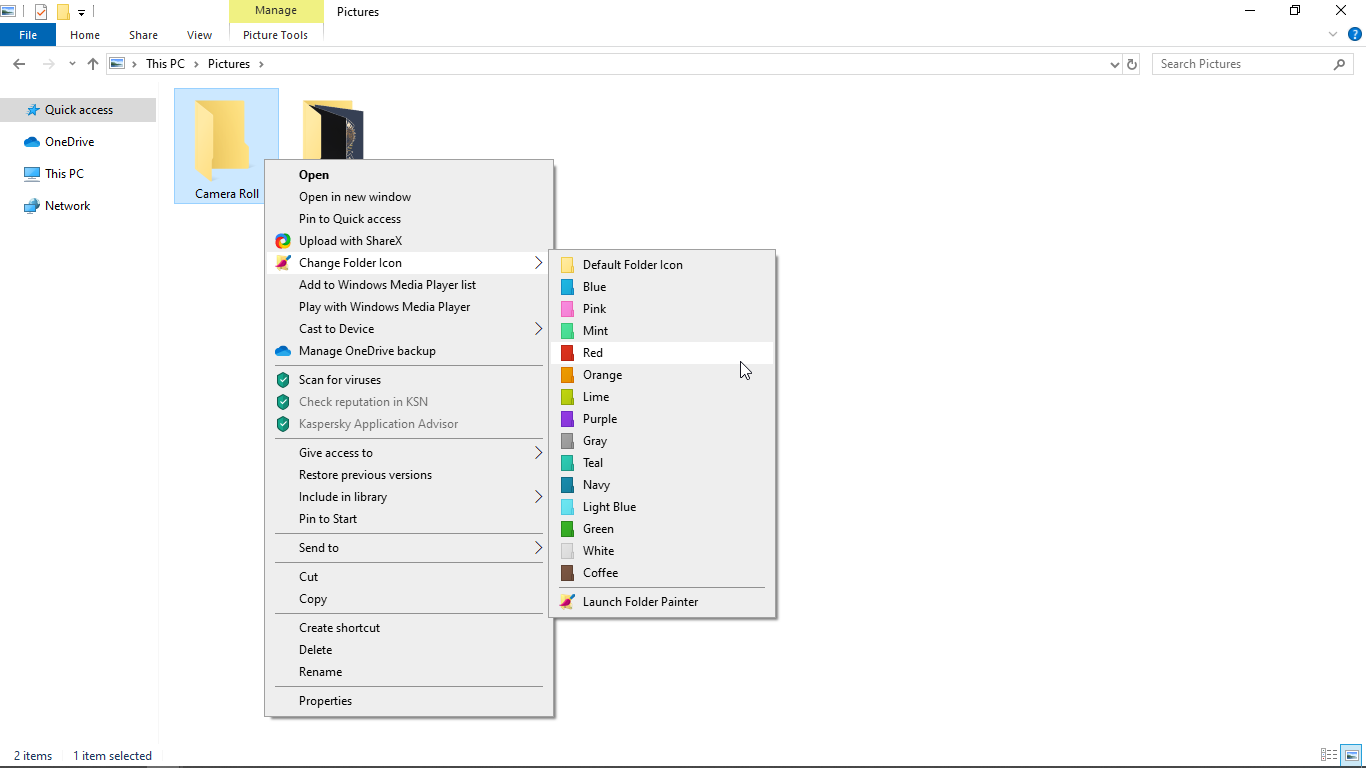Click the refresh icon beside the address bar
The width and height of the screenshot is (1366, 768).
[x=1132, y=64]
